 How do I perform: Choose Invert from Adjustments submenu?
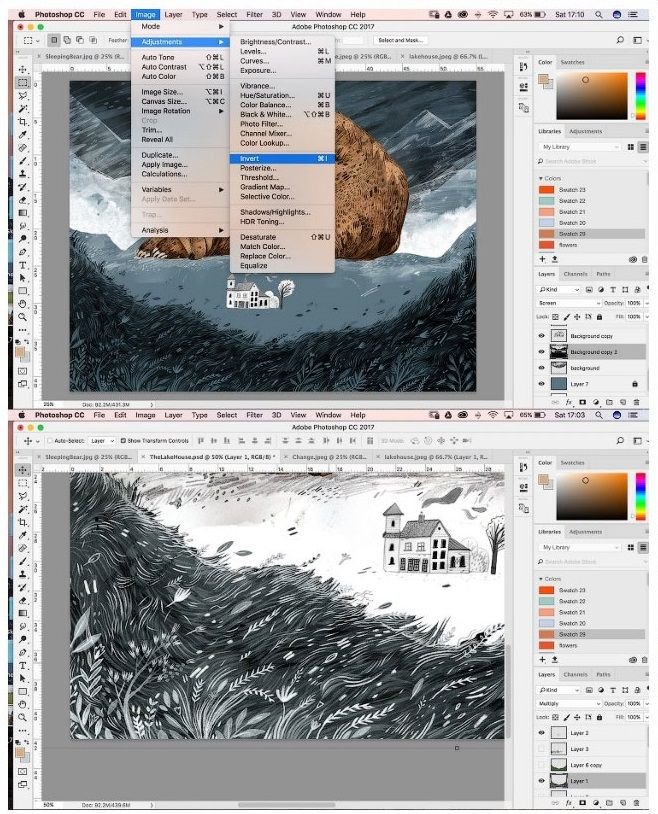tap(282, 158)
